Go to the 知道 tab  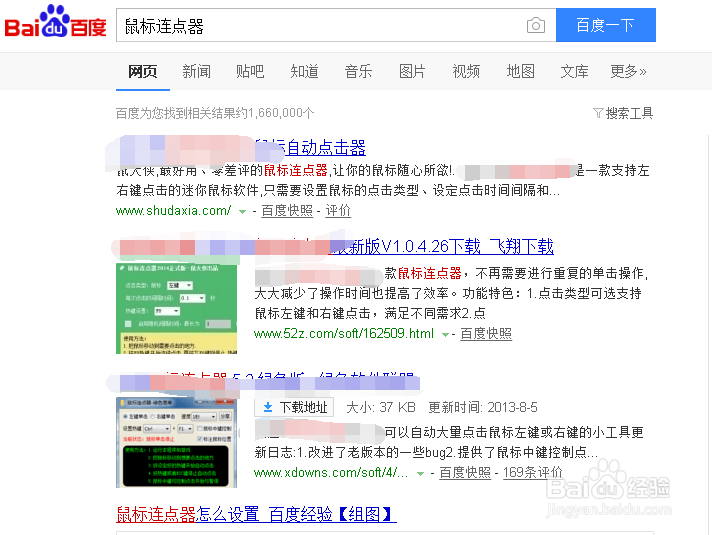click(x=304, y=71)
